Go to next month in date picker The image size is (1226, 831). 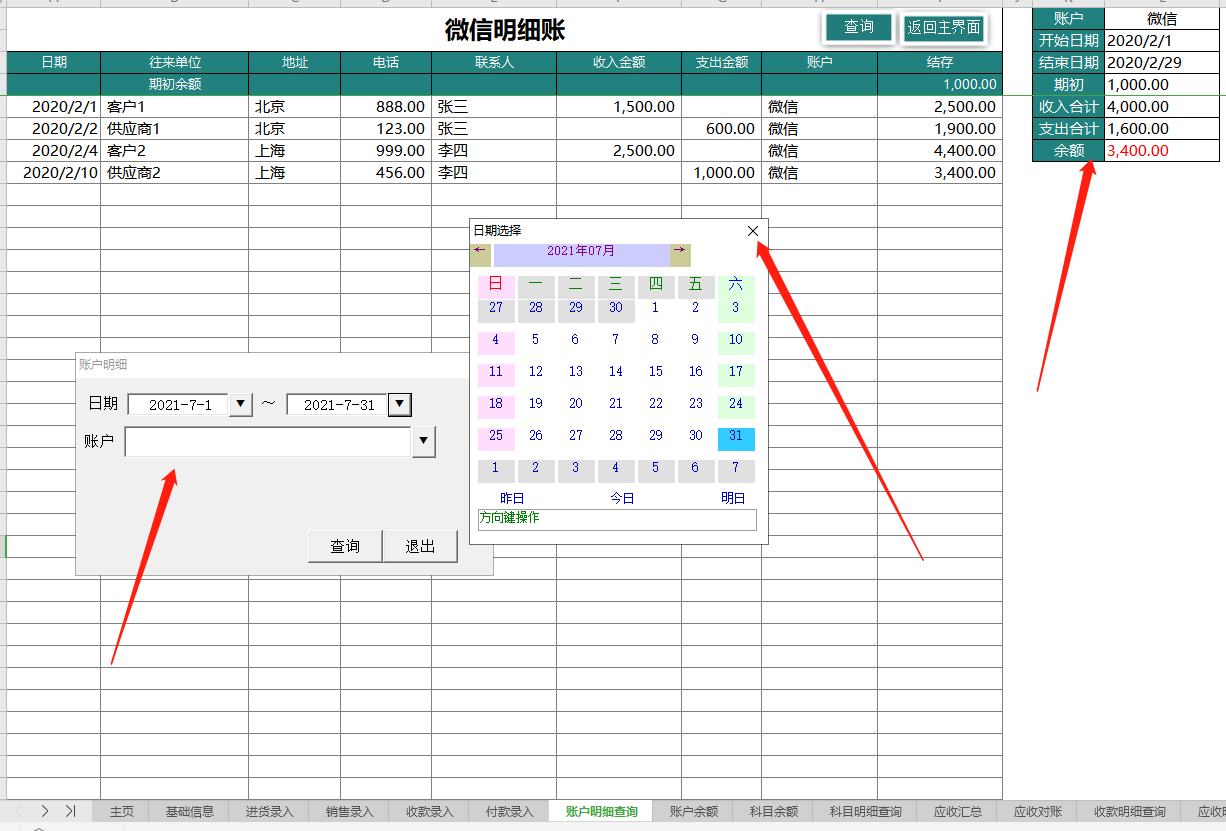tap(680, 255)
